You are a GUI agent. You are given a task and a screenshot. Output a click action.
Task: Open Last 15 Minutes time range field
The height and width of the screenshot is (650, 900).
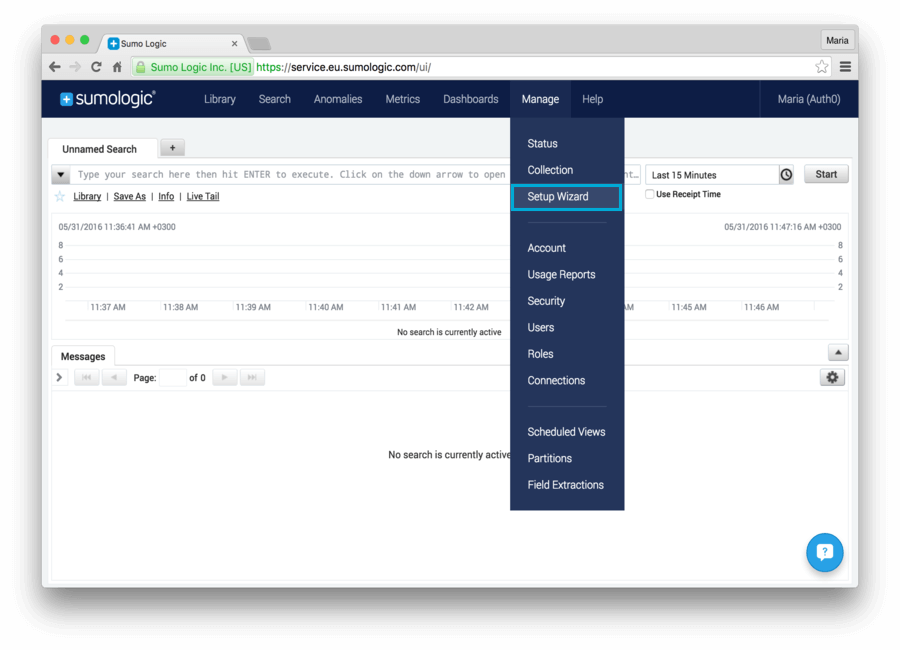tap(712, 175)
